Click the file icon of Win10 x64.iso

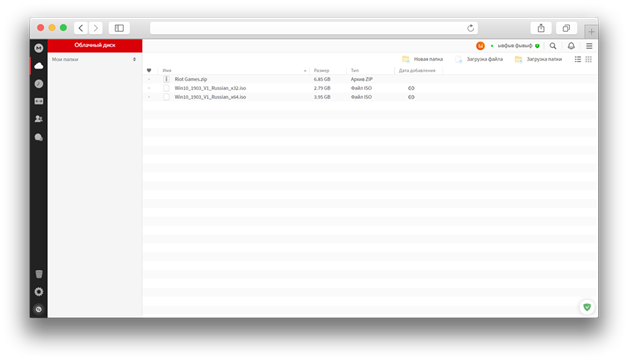166,97
